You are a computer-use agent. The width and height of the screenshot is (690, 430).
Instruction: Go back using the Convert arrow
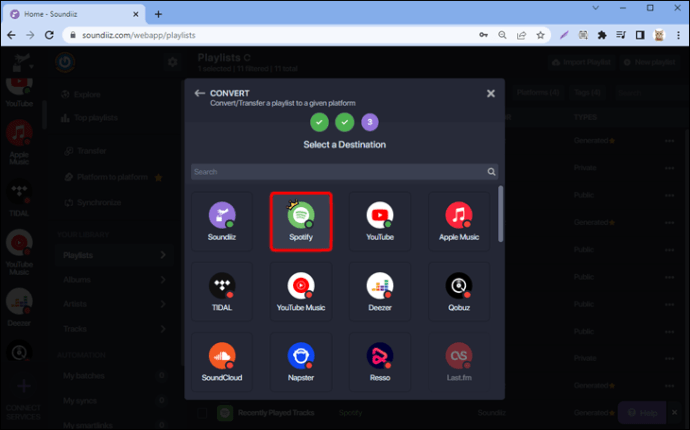pos(199,93)
